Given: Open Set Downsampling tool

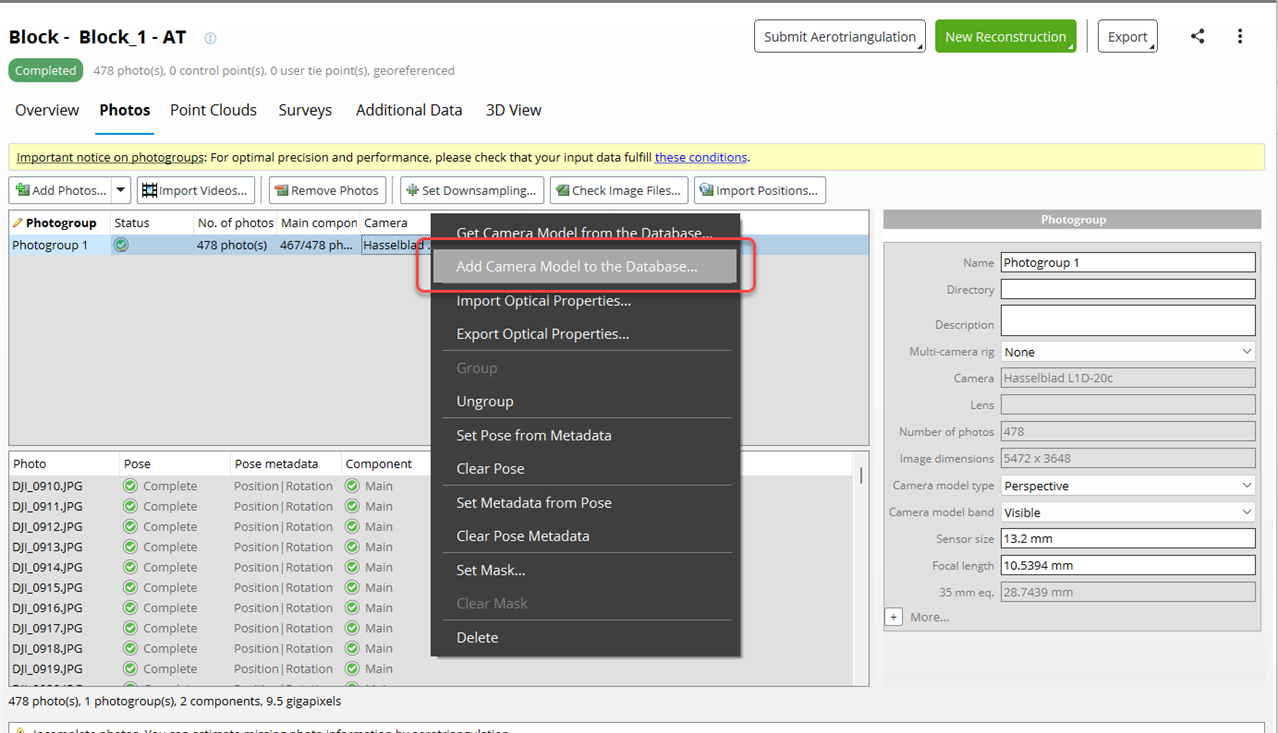Looking at the screenshot, I should [x=472, y=190].
